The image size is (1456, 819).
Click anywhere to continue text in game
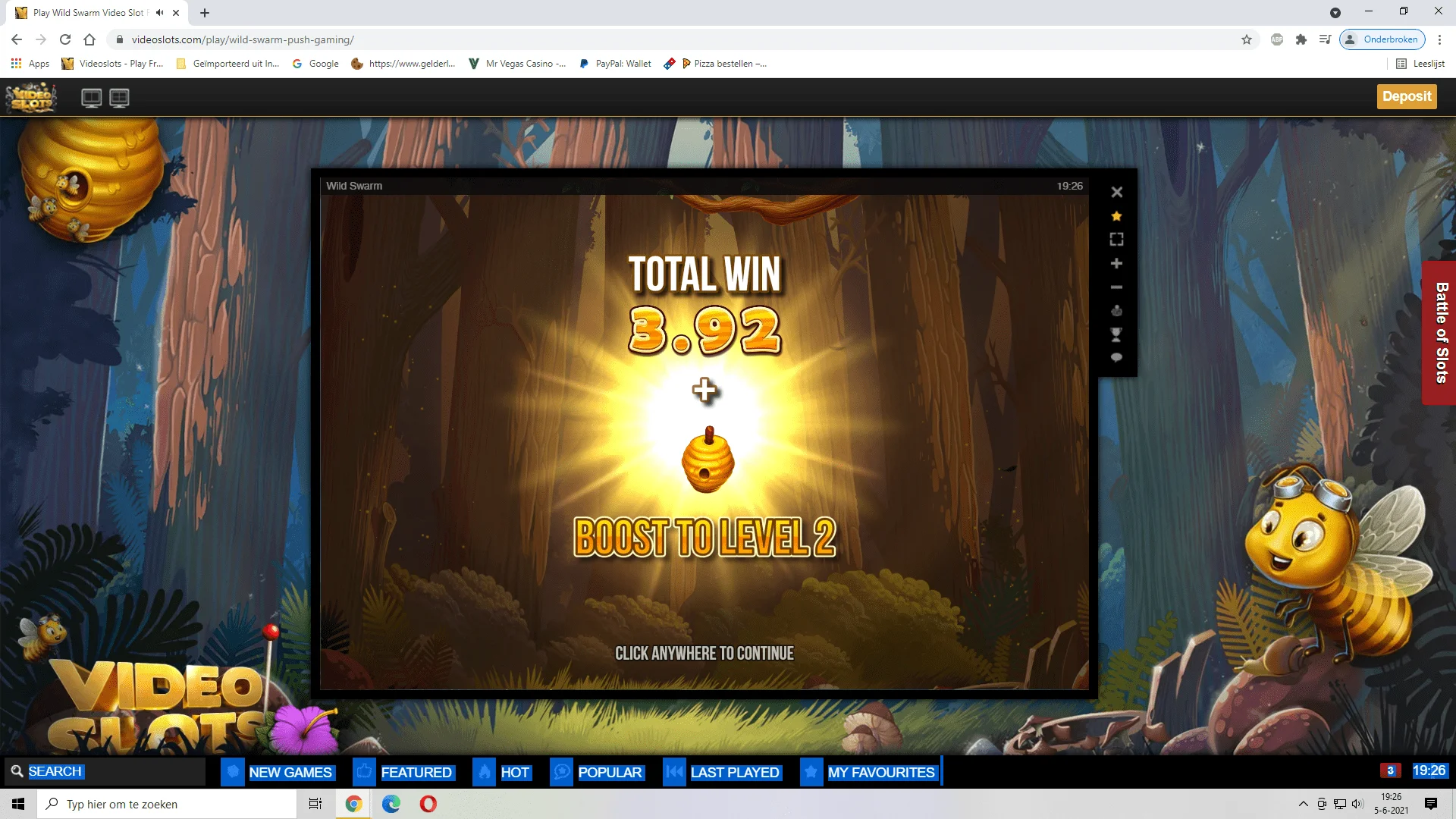(704, 654)
